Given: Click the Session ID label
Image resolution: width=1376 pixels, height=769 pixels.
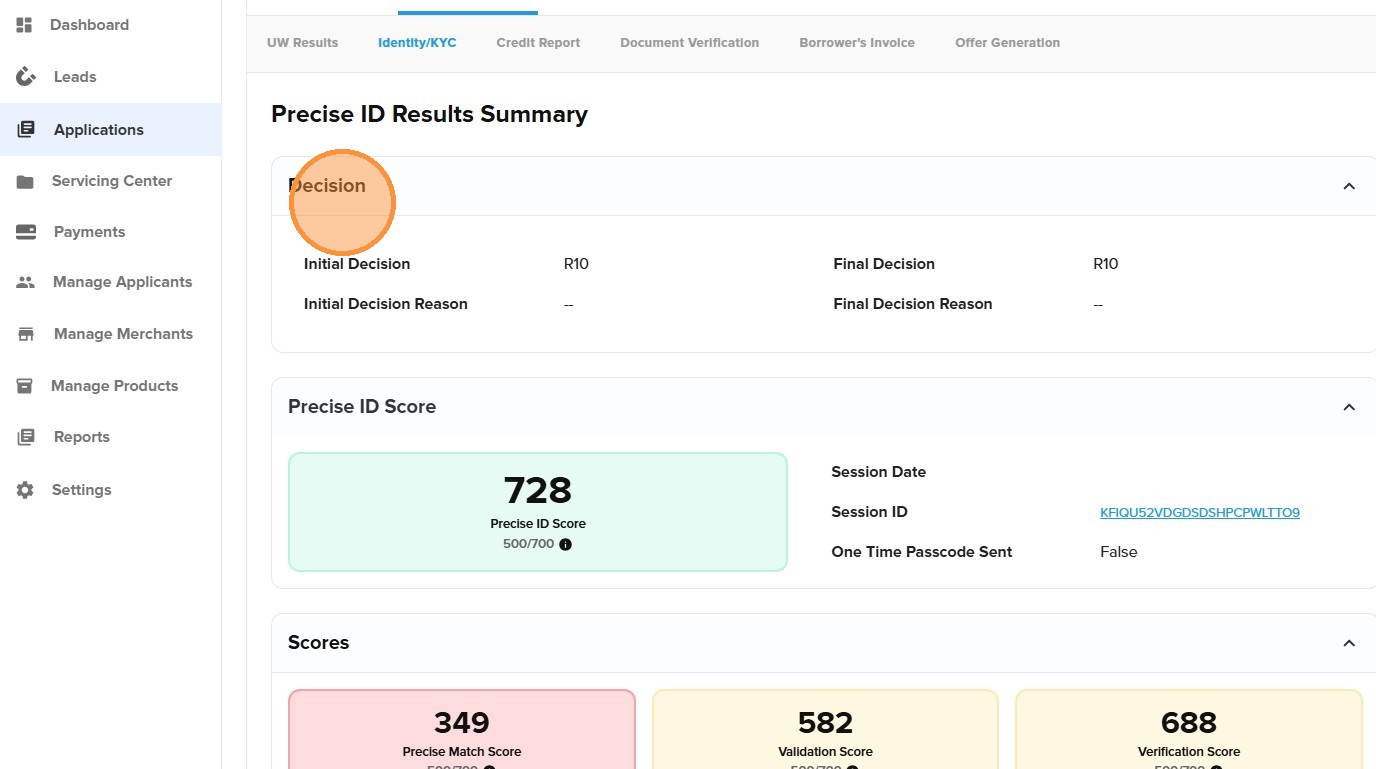Looking at the screenshot, I should [x=870, y=512].
